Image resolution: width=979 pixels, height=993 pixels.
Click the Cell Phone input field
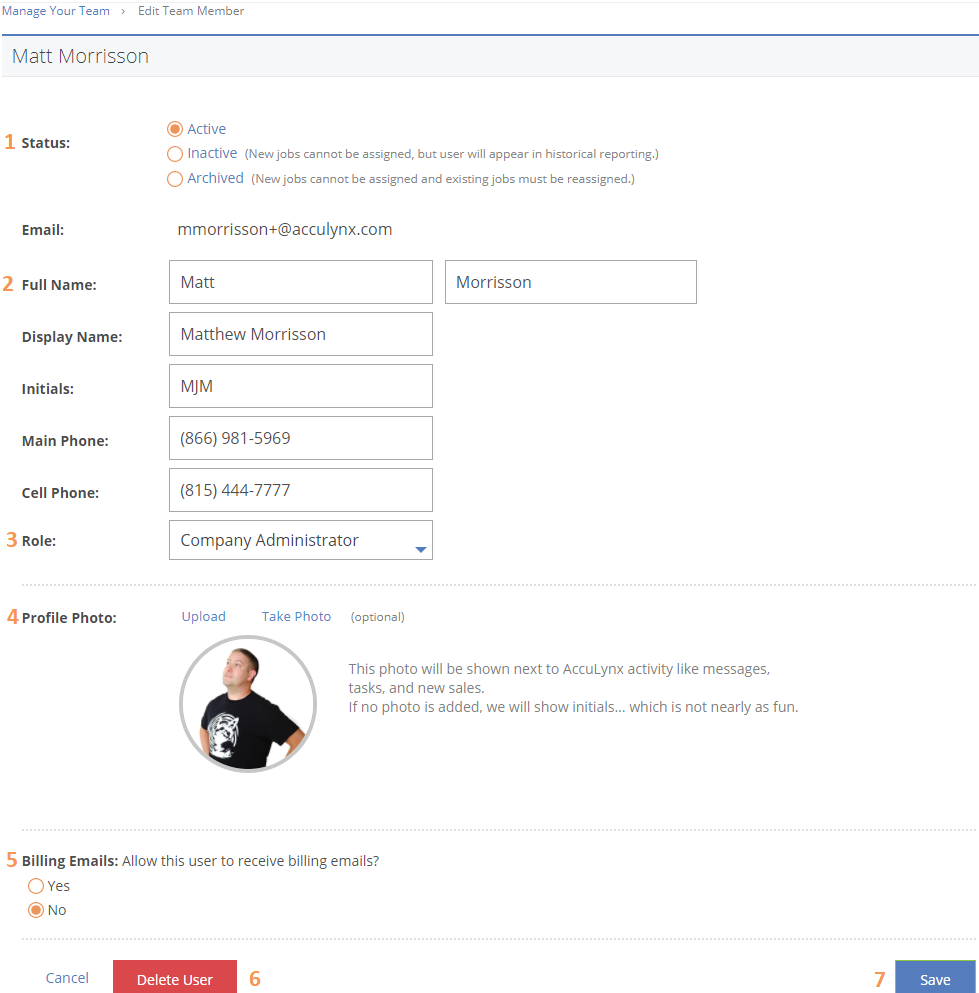click(301, 490)
